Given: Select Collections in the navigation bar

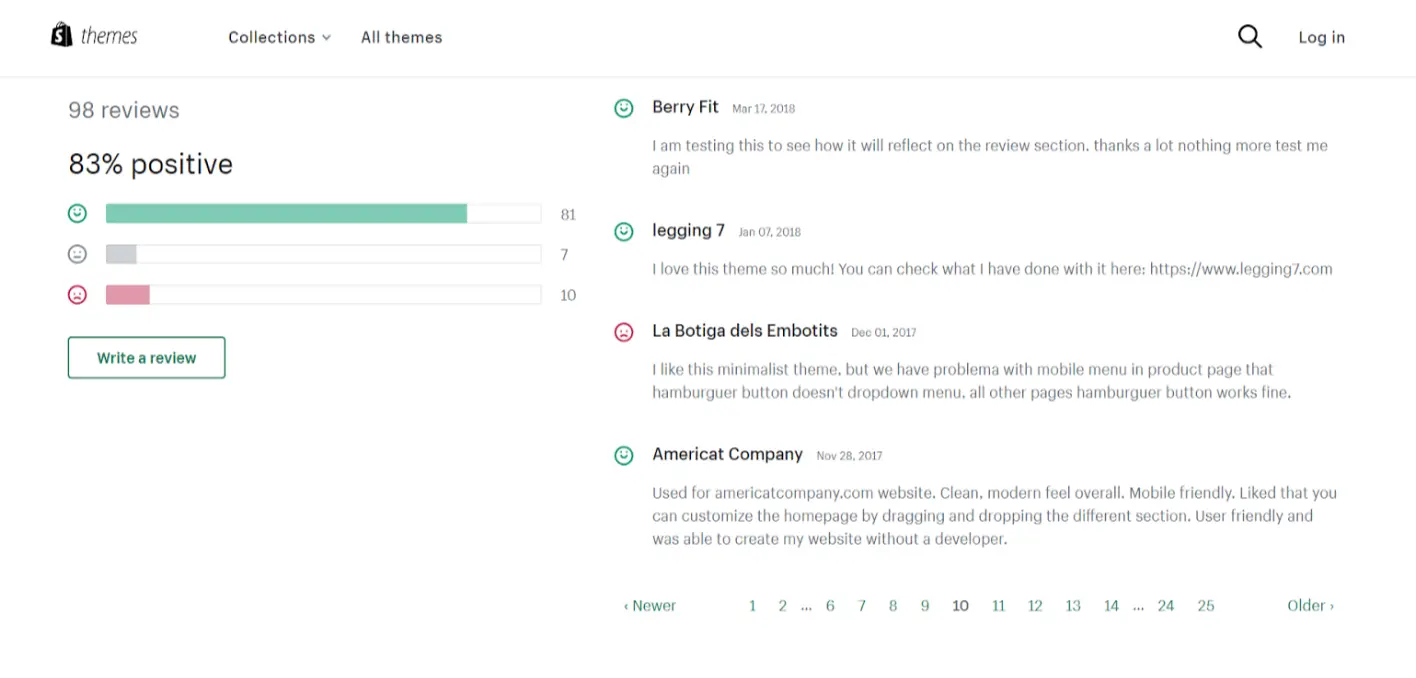Looking at the screenshot, I should pyautogui.click(x=270, y=37).
